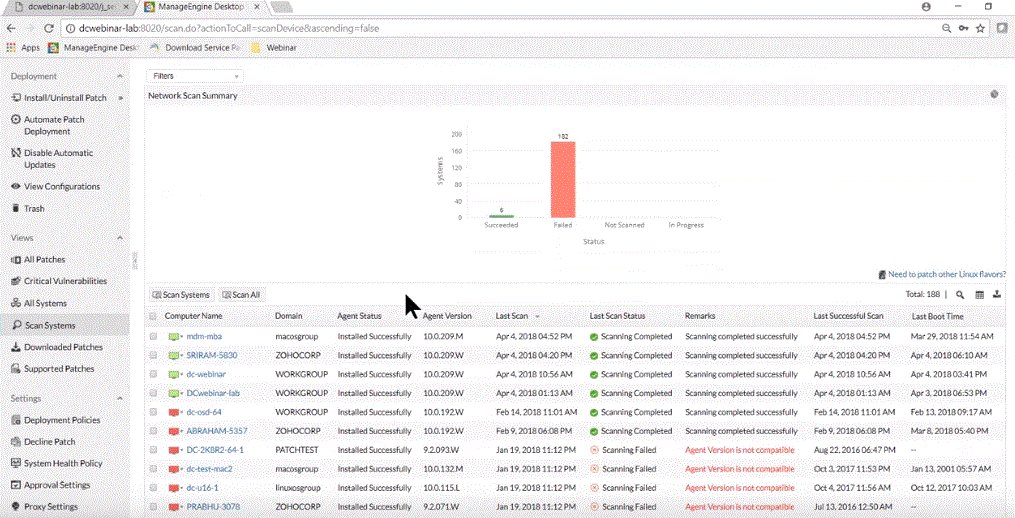The image size is (1015, 518).
Task: Open Deployment Policies settings
Action: click(56, 420)
